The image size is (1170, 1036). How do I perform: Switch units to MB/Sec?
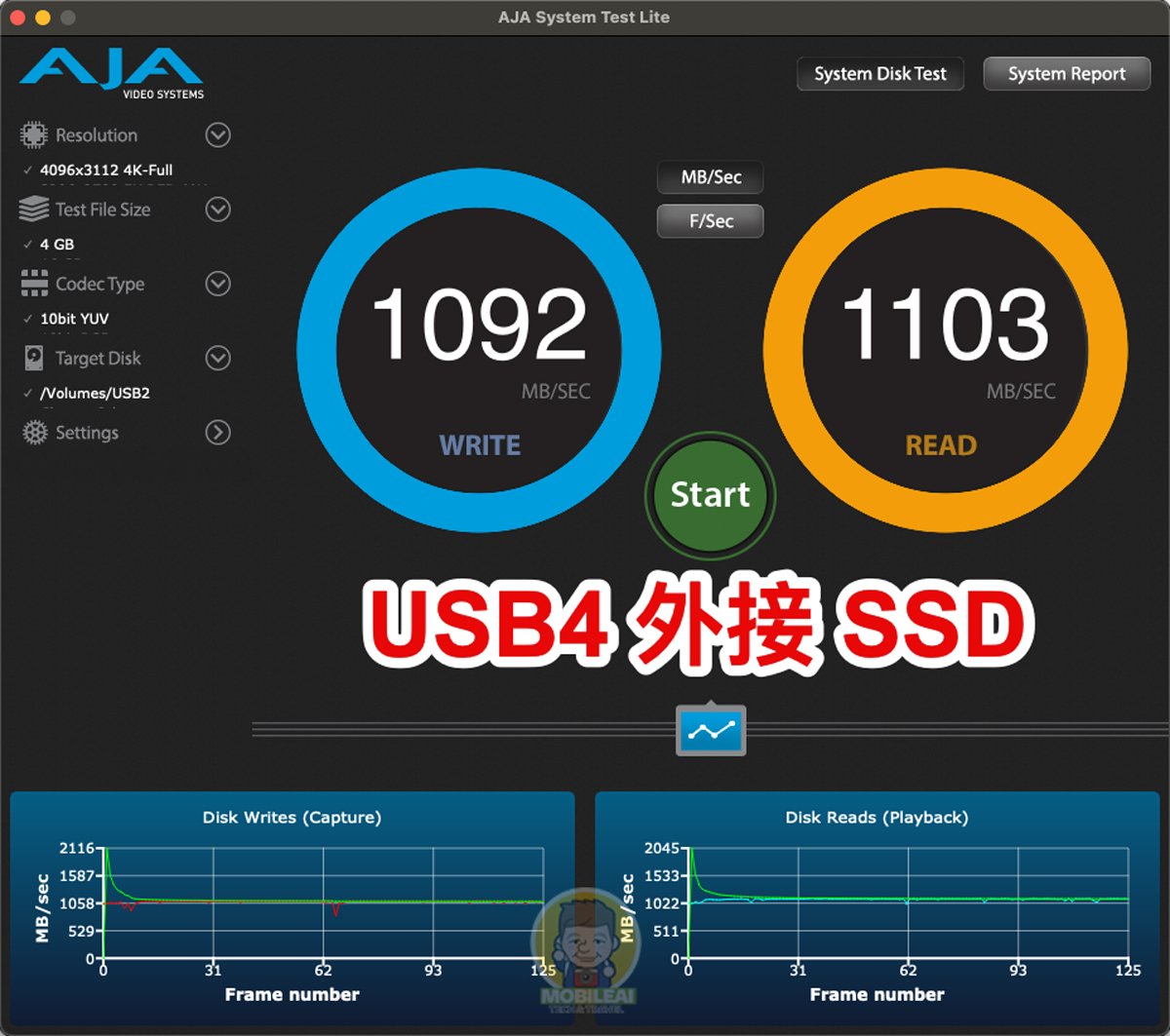pyautogui.click(x=711, y=177)
